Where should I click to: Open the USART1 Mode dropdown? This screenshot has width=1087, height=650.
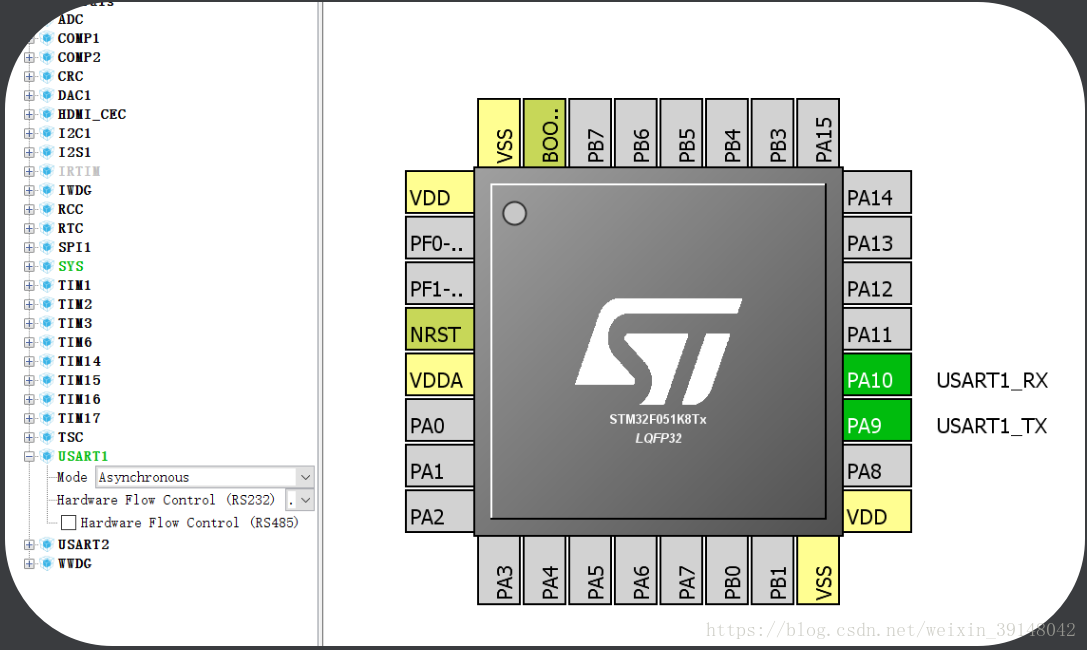click(305, 477)
